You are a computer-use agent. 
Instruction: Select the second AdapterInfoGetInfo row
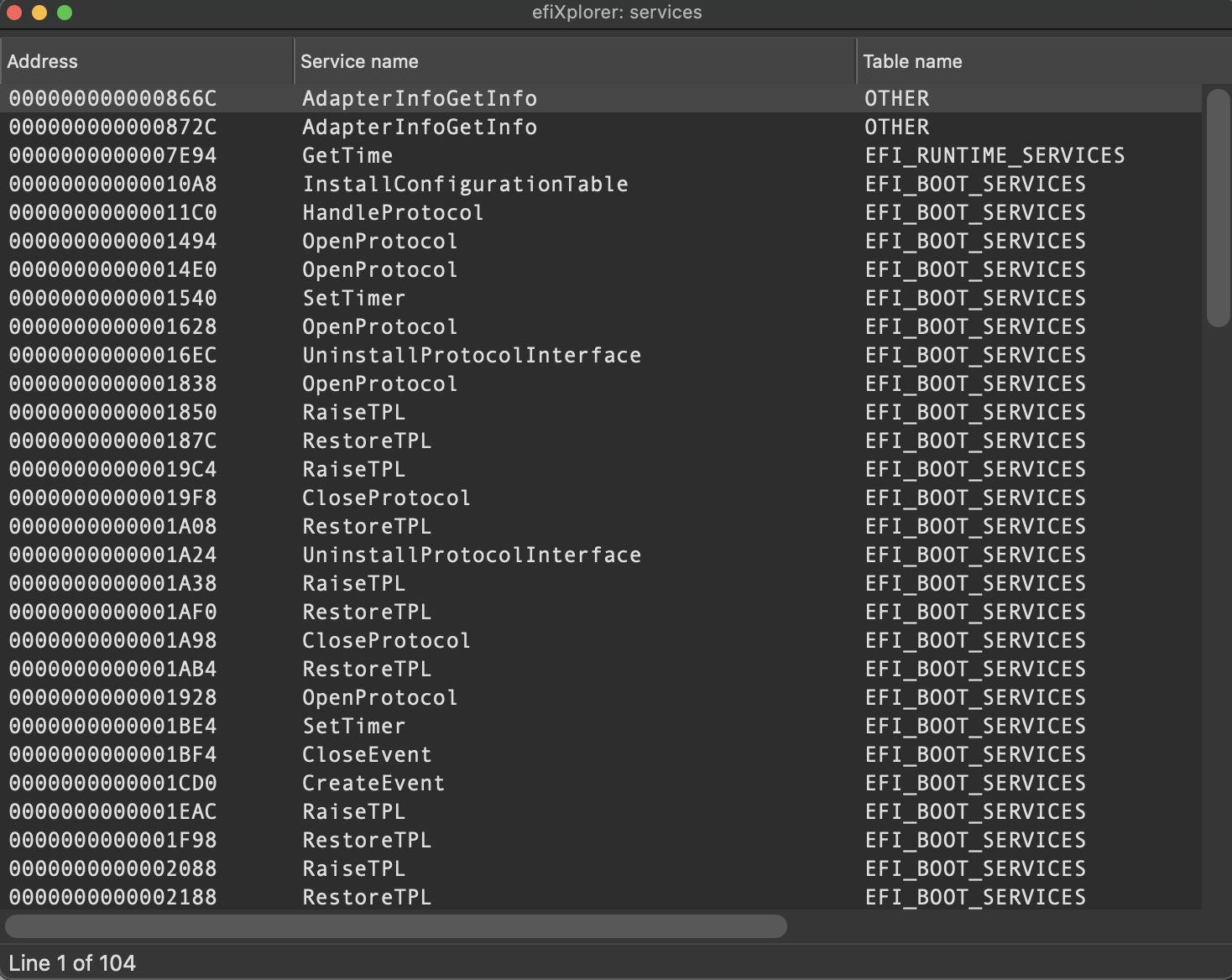[x=420, y=127]
